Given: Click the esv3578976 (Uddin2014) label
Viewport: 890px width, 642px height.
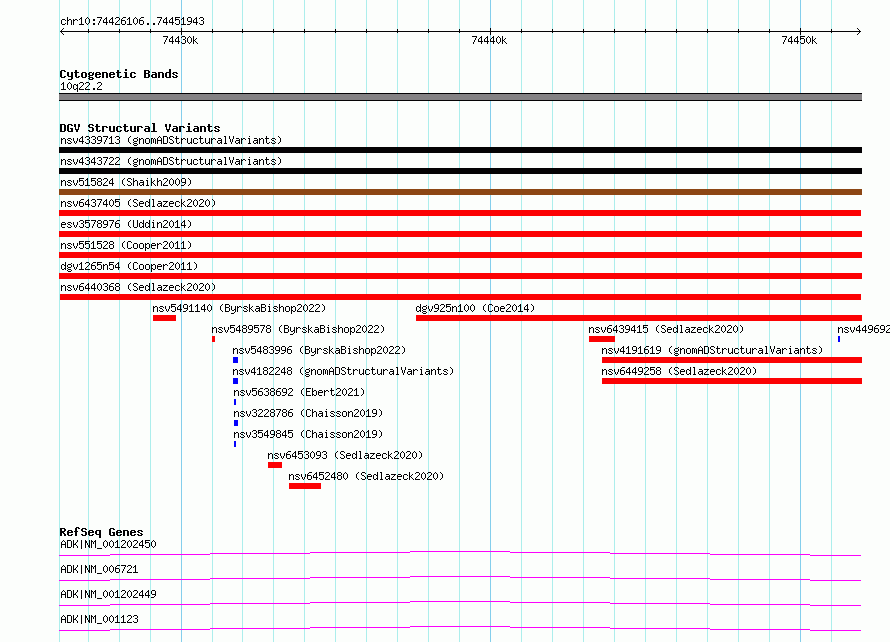Looking at the screenshot, I should coord(126,224).
